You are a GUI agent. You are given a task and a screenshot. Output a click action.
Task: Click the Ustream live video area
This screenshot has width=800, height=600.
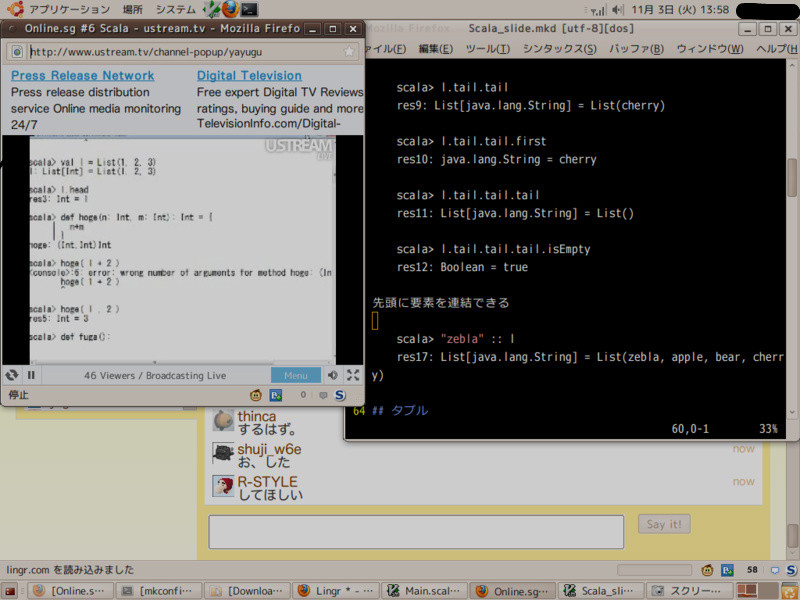[182, 250]
